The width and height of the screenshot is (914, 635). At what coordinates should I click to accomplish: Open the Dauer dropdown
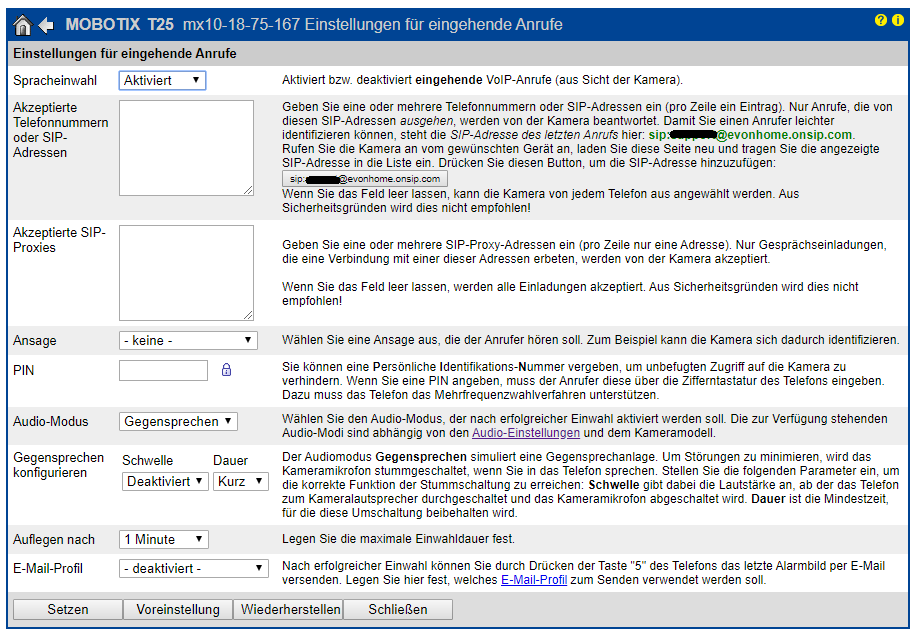click(x=241, y=481)
